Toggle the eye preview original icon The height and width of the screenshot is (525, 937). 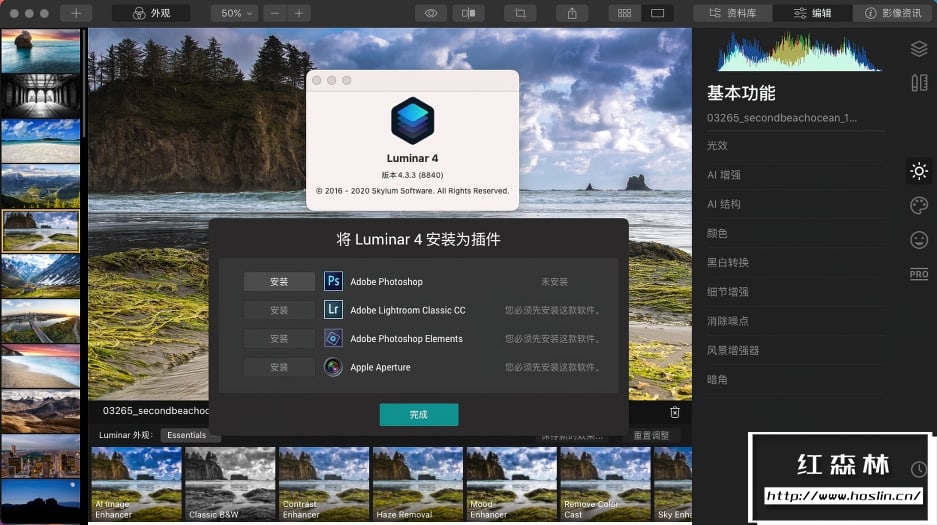tap(431, 13)
